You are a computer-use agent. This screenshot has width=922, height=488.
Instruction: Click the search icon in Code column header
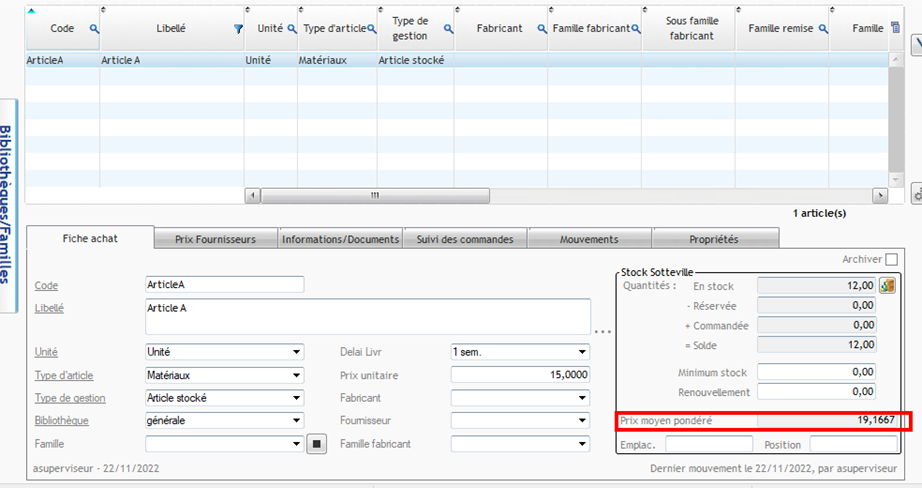95,30
